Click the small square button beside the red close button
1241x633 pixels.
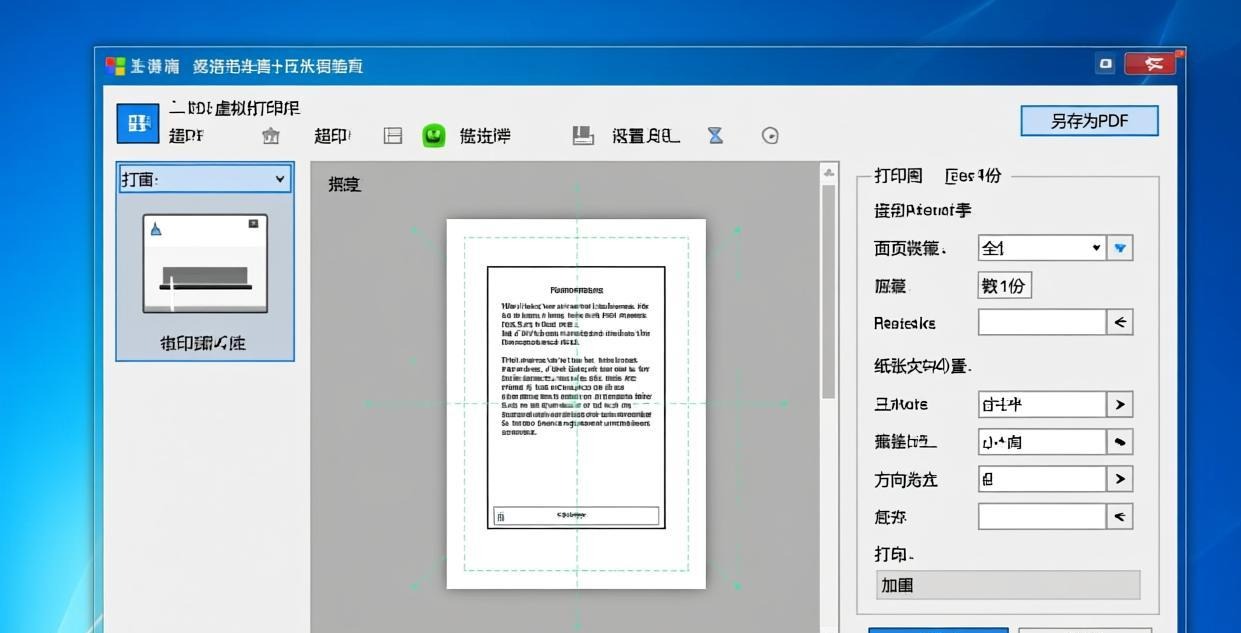point(1105,64)
